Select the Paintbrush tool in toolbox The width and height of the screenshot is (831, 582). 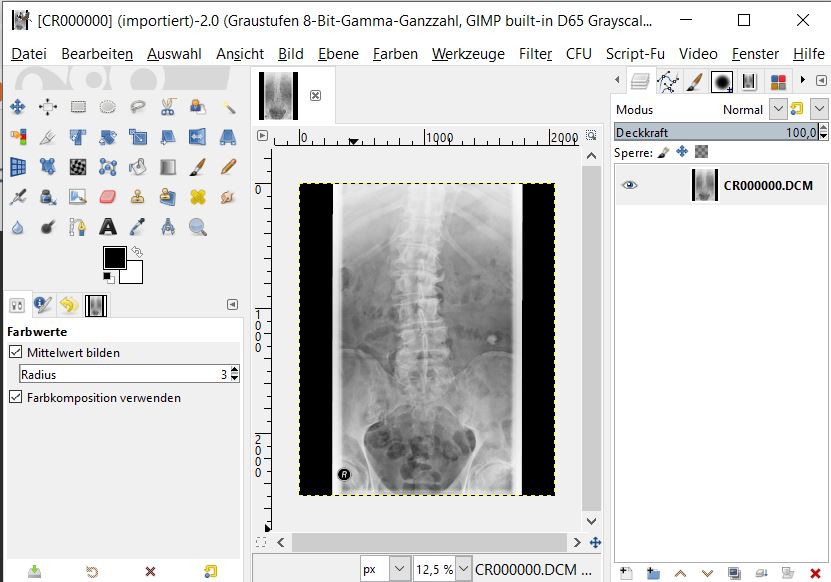tap(198, 167)
